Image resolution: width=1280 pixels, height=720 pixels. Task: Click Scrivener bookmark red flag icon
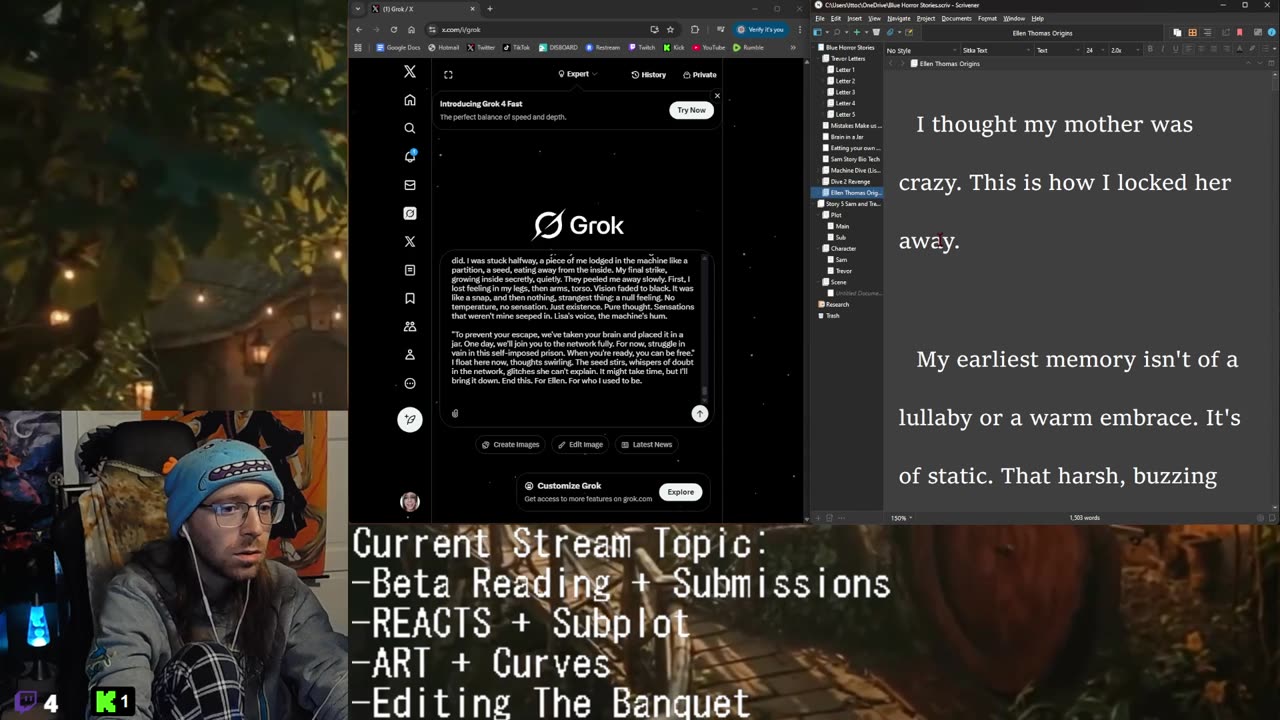point(1240,32)
